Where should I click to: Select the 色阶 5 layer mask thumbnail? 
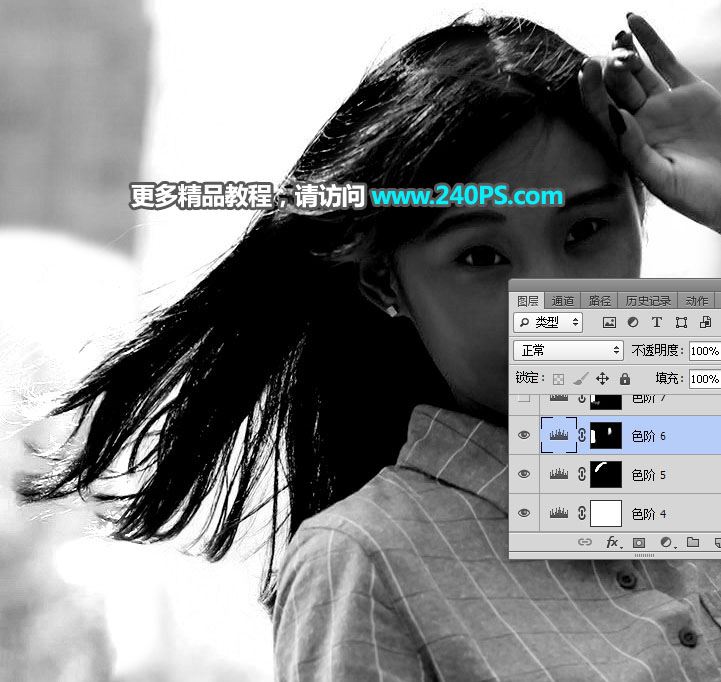pyautogui.click(x=606, y=475)
